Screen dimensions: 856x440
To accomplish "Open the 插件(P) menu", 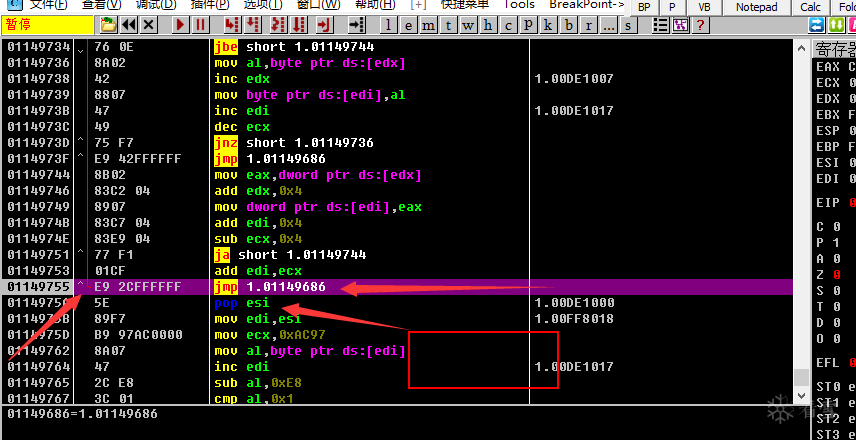I will point(210,5).
